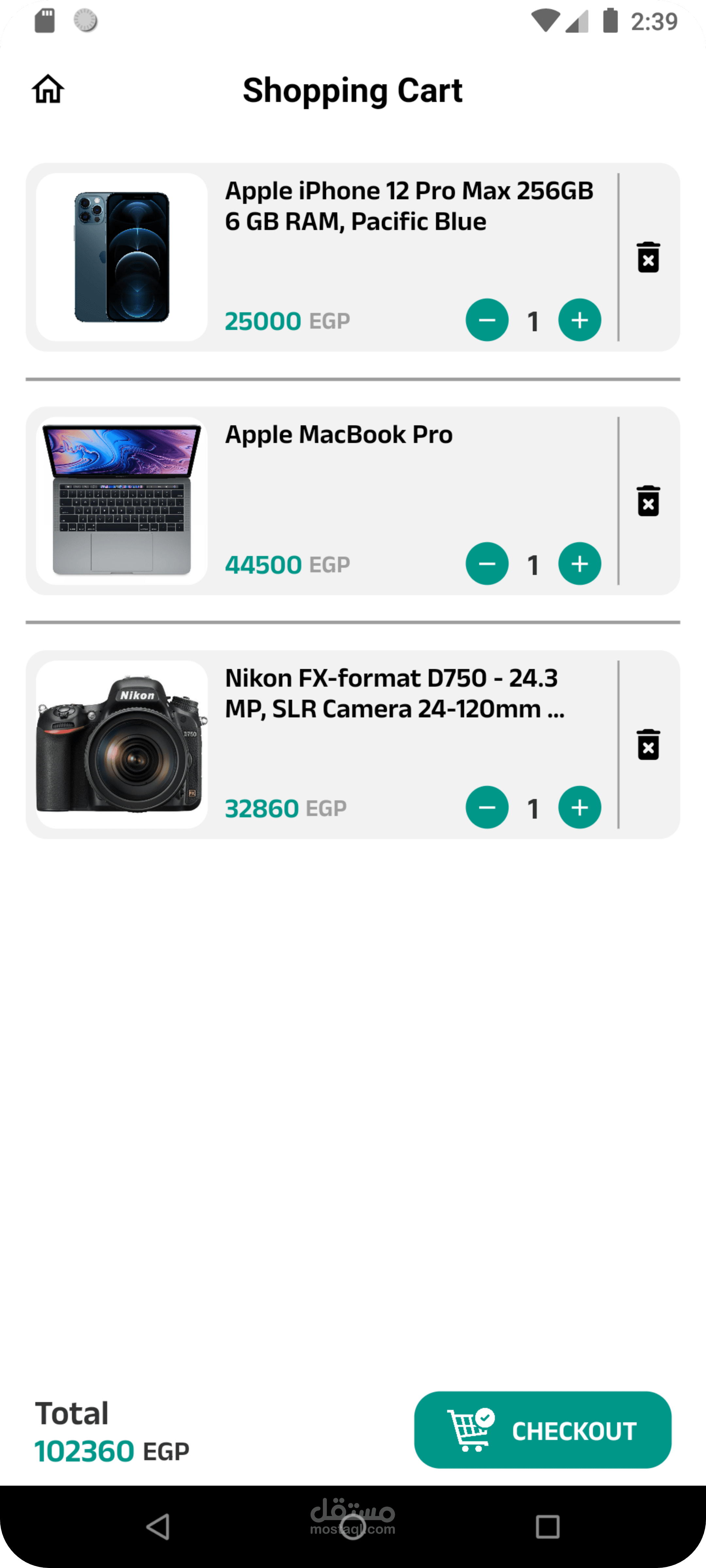Decrease Nikon camera quantity
Viewport: 706px width, 1568px height.
click(x=487, y=808)
